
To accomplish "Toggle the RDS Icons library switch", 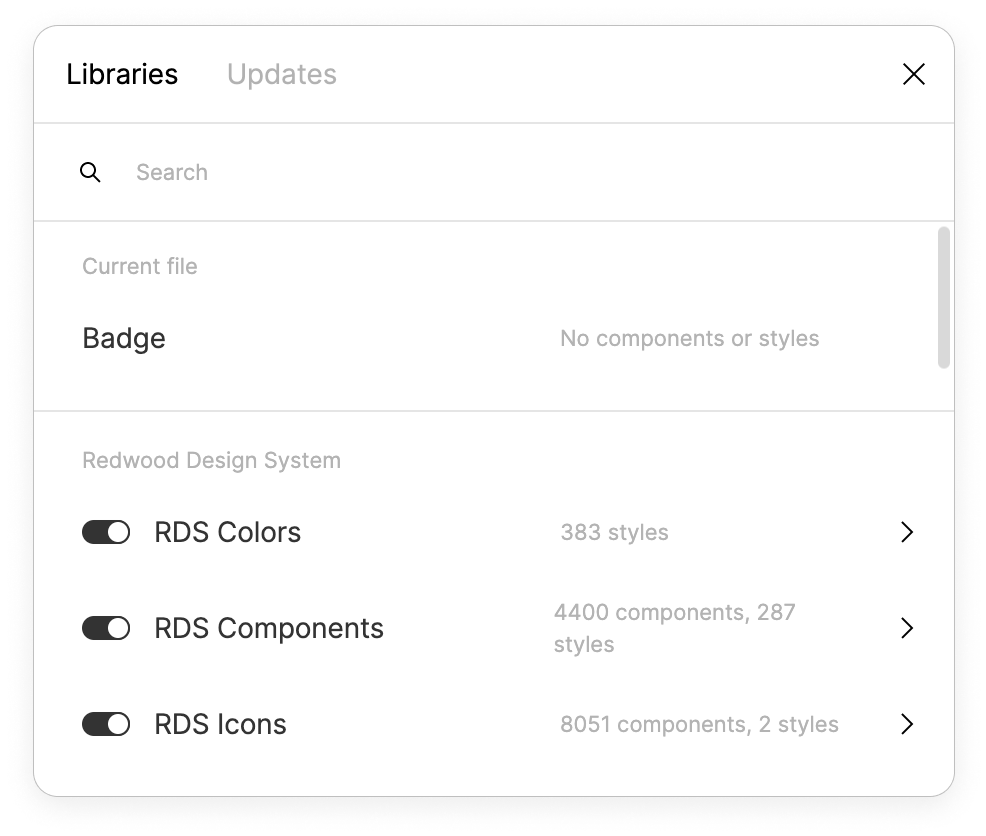I will click(106, 724).
